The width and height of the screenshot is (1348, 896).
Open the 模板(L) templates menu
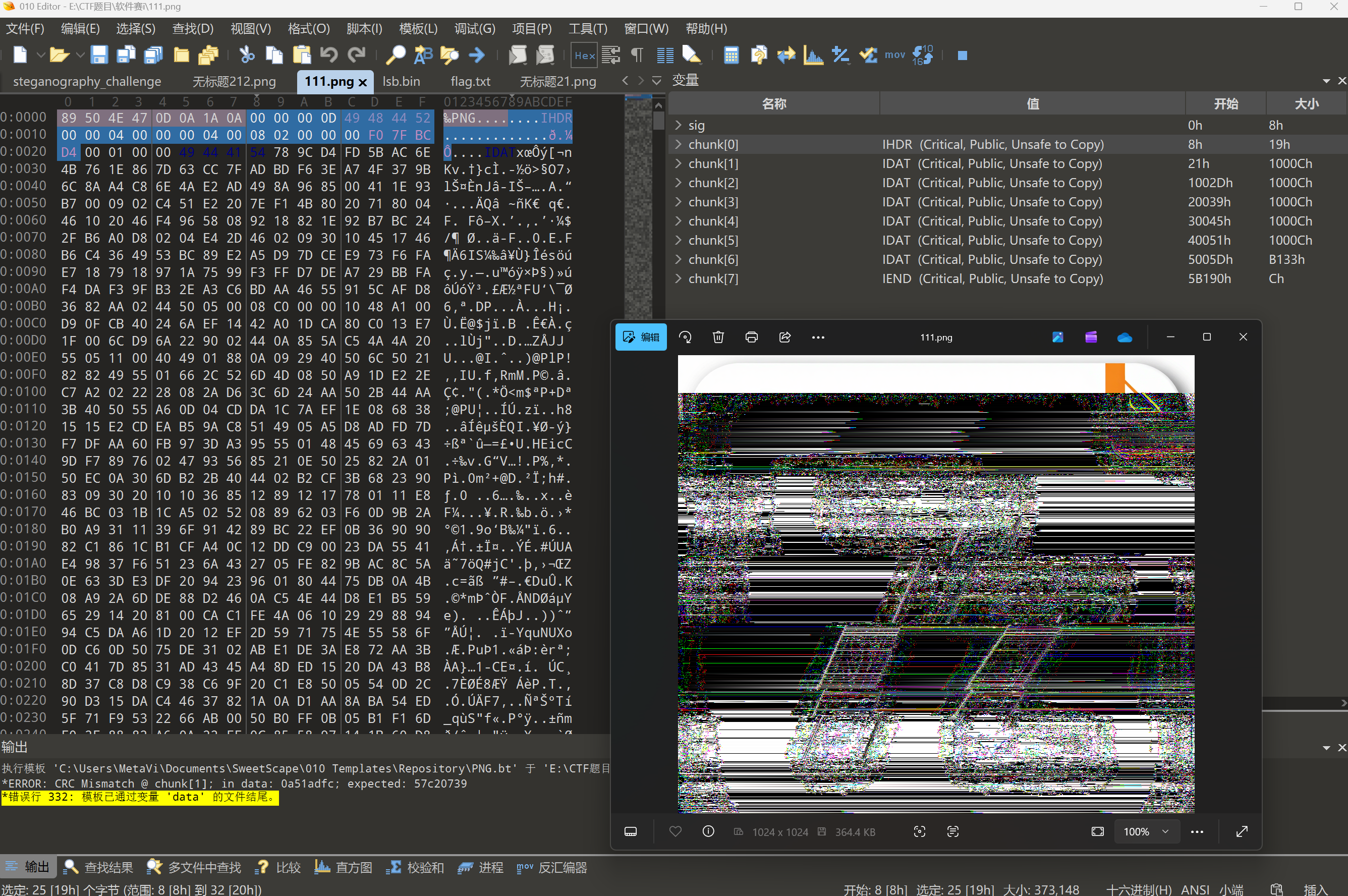click(x=418, y=29)
